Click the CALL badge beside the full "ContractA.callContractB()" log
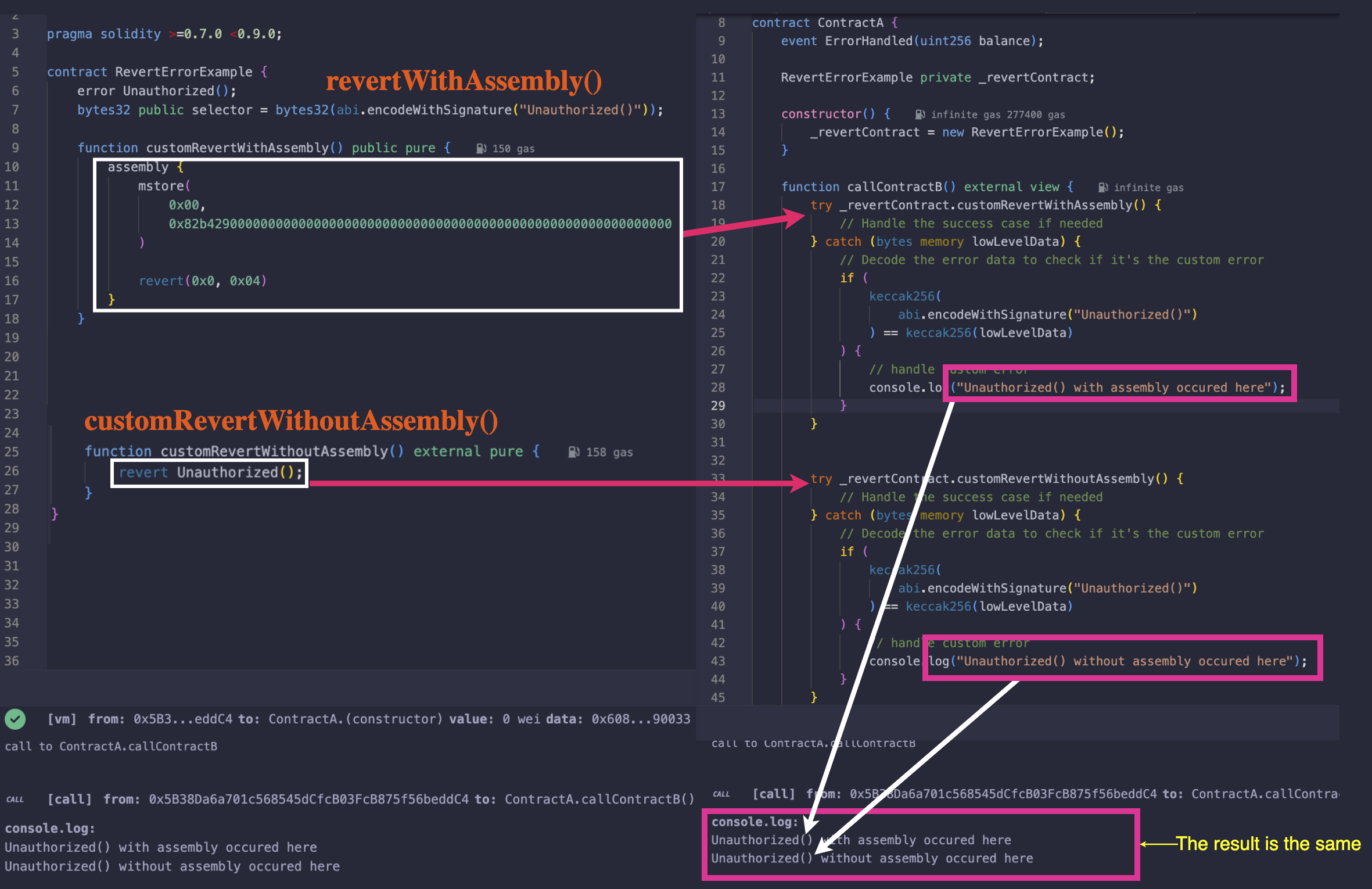Screen dimensions: 1372x889 pos(15,800)
